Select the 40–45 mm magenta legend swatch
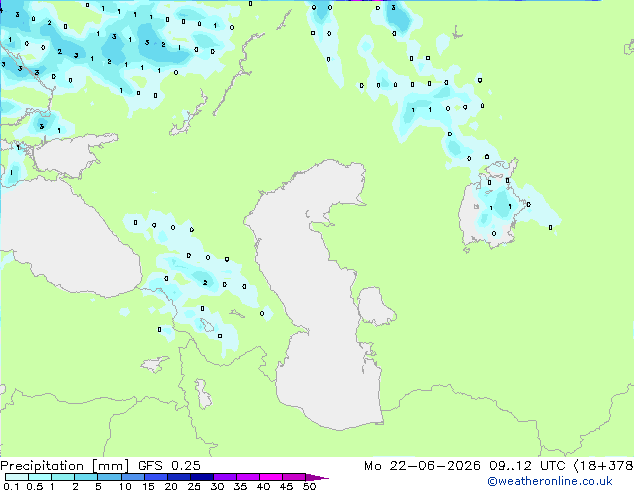Viewport: 634px width, 490px height. [271, 477]
